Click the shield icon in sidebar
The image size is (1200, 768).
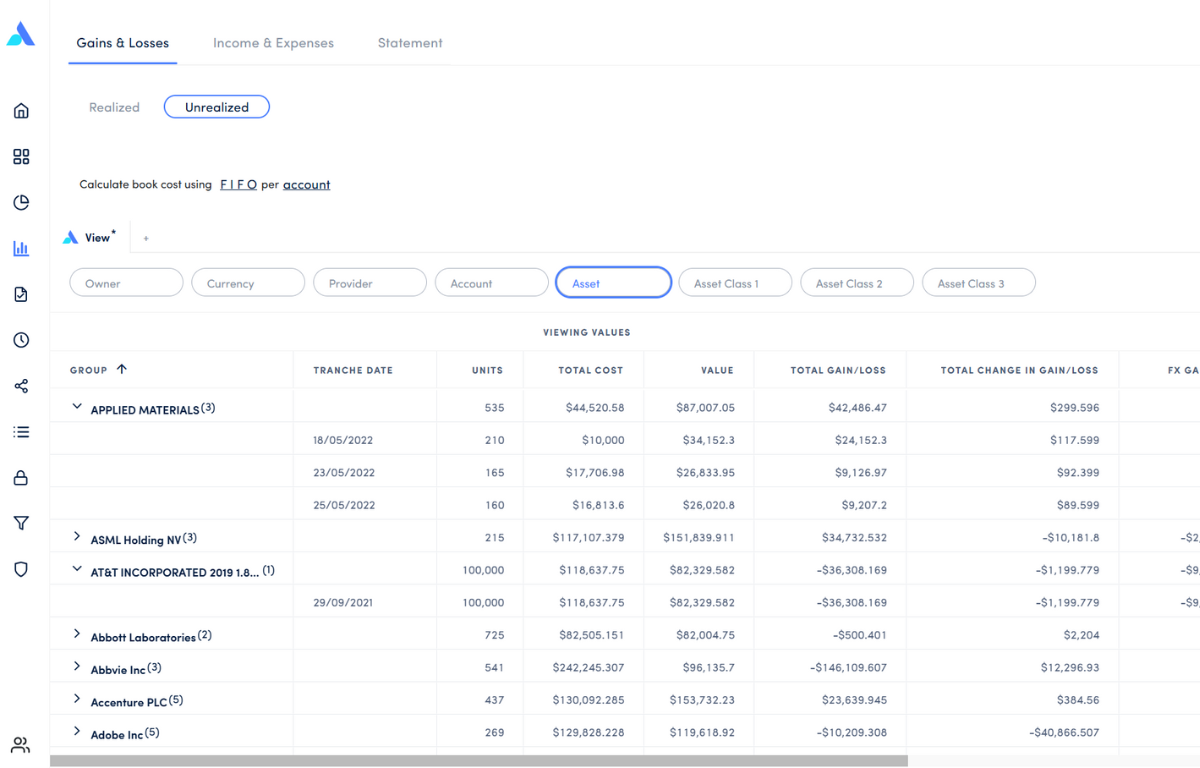[21, 569]
